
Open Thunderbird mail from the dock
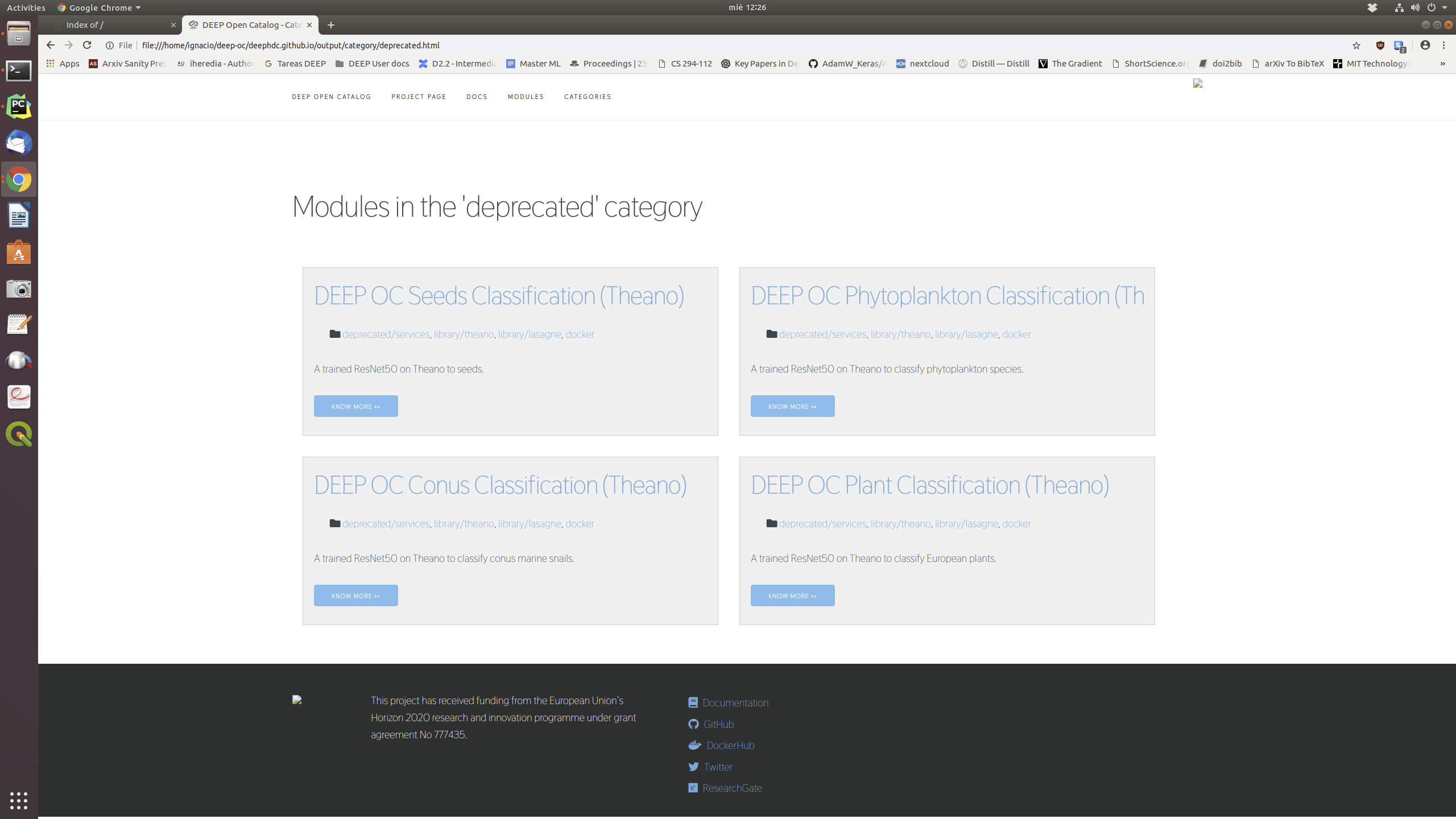[19, 143]
